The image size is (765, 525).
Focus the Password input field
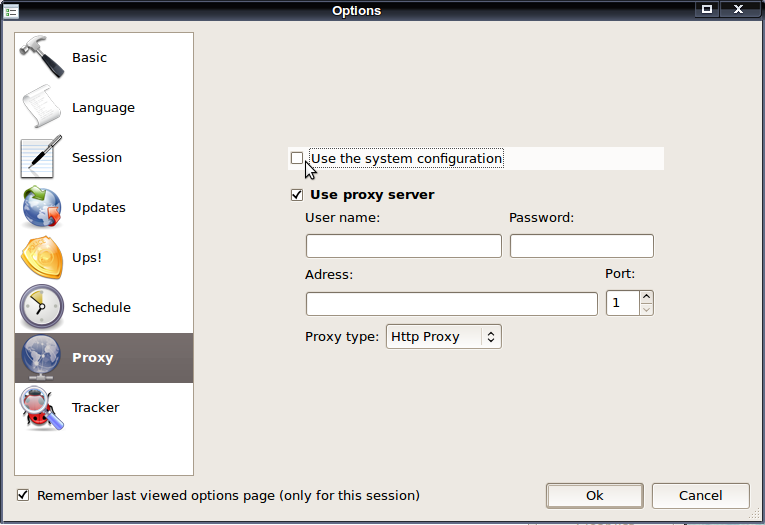click(x=582, y=246)
